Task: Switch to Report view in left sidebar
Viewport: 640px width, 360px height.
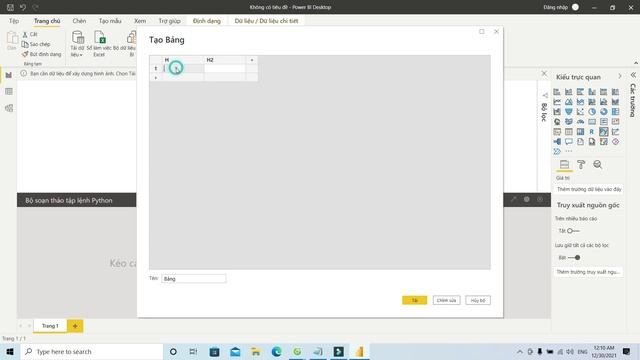Action: coord(9,75)
